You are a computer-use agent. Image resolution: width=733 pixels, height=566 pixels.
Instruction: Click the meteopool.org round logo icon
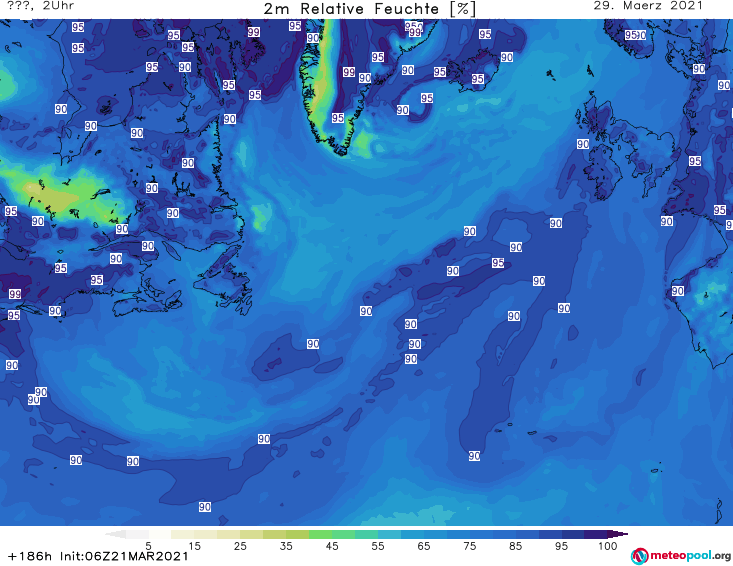[639, 556]
